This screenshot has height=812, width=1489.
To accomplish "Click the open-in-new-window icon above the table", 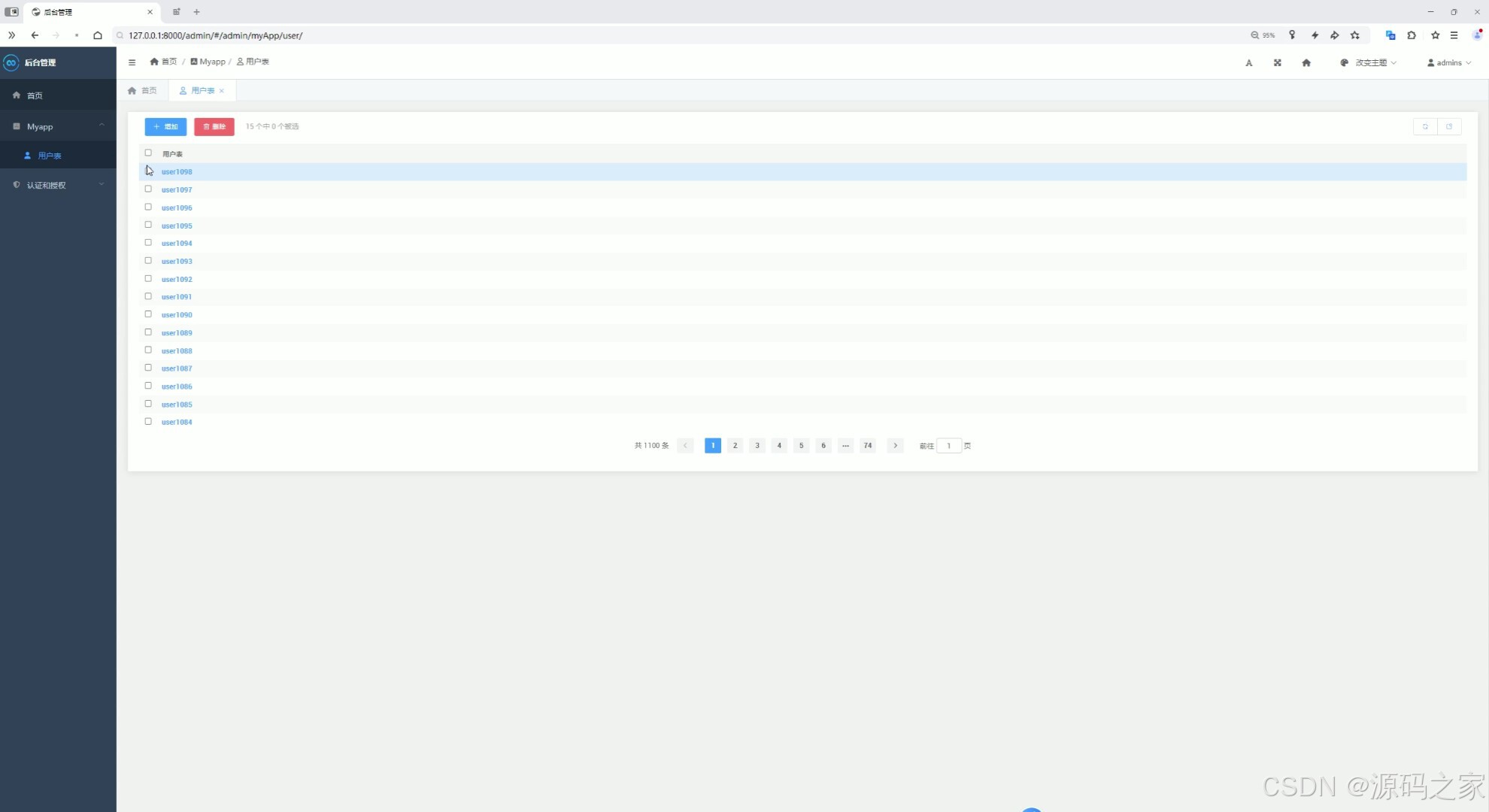I will (1449, 126).
